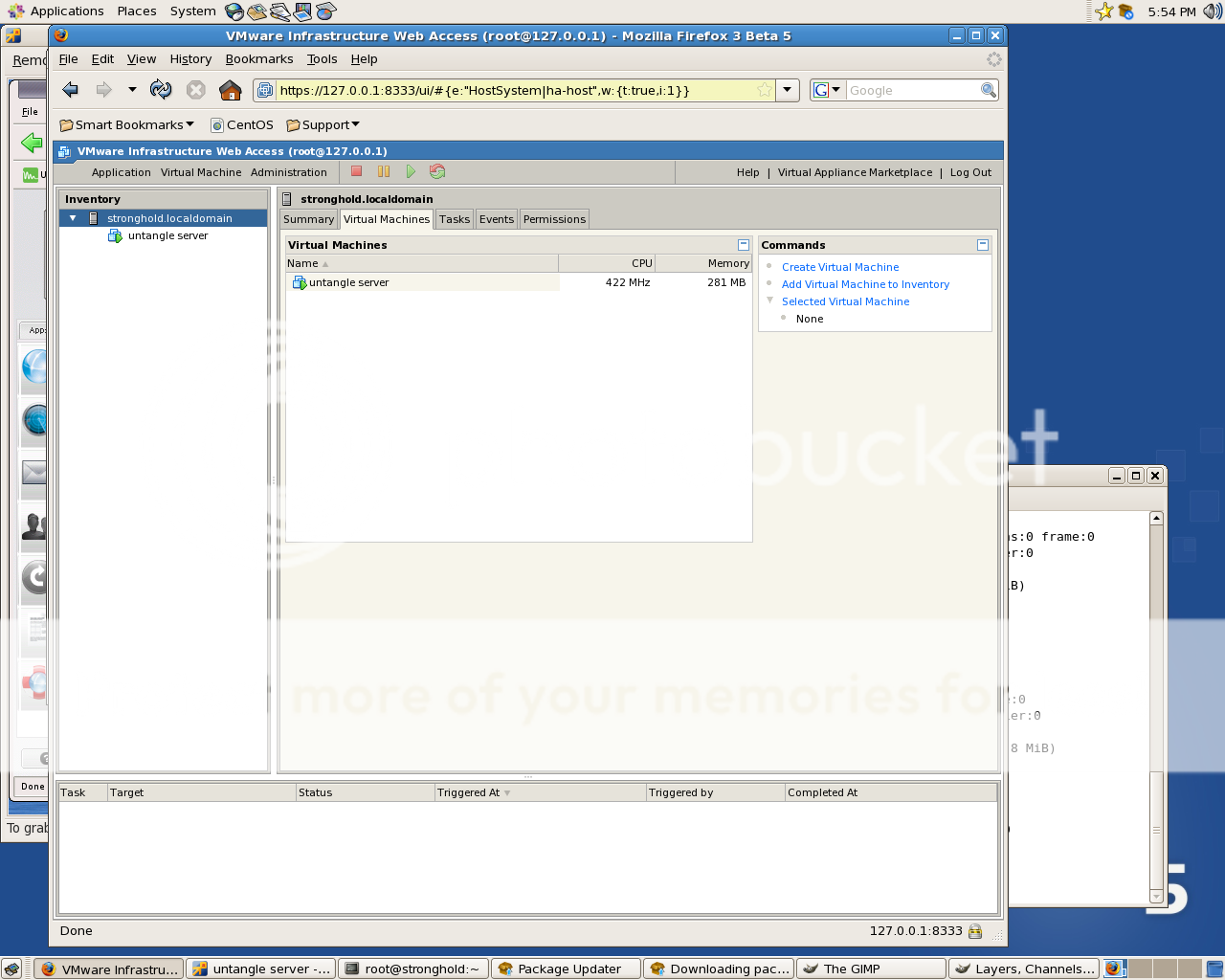Click the Memory column header

(703, 263)
